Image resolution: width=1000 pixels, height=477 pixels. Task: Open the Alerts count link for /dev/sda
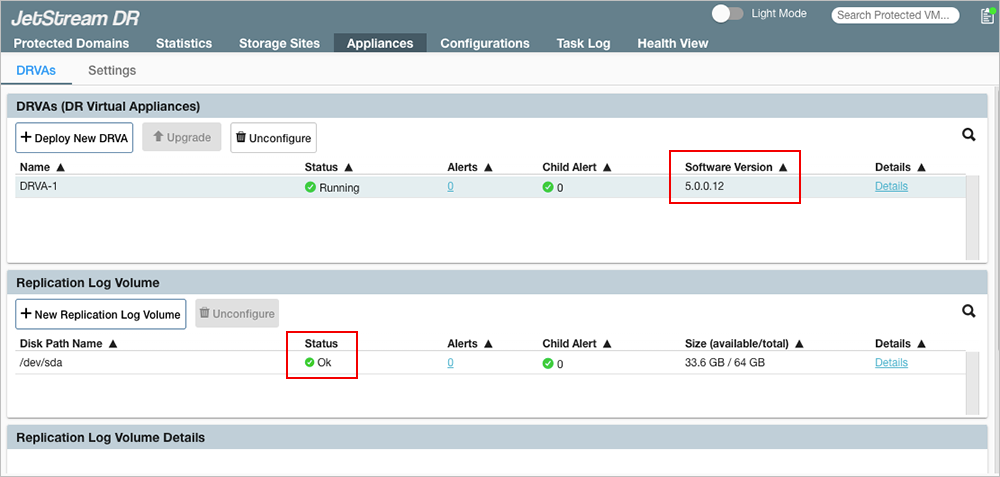click(x=450, y=362)
